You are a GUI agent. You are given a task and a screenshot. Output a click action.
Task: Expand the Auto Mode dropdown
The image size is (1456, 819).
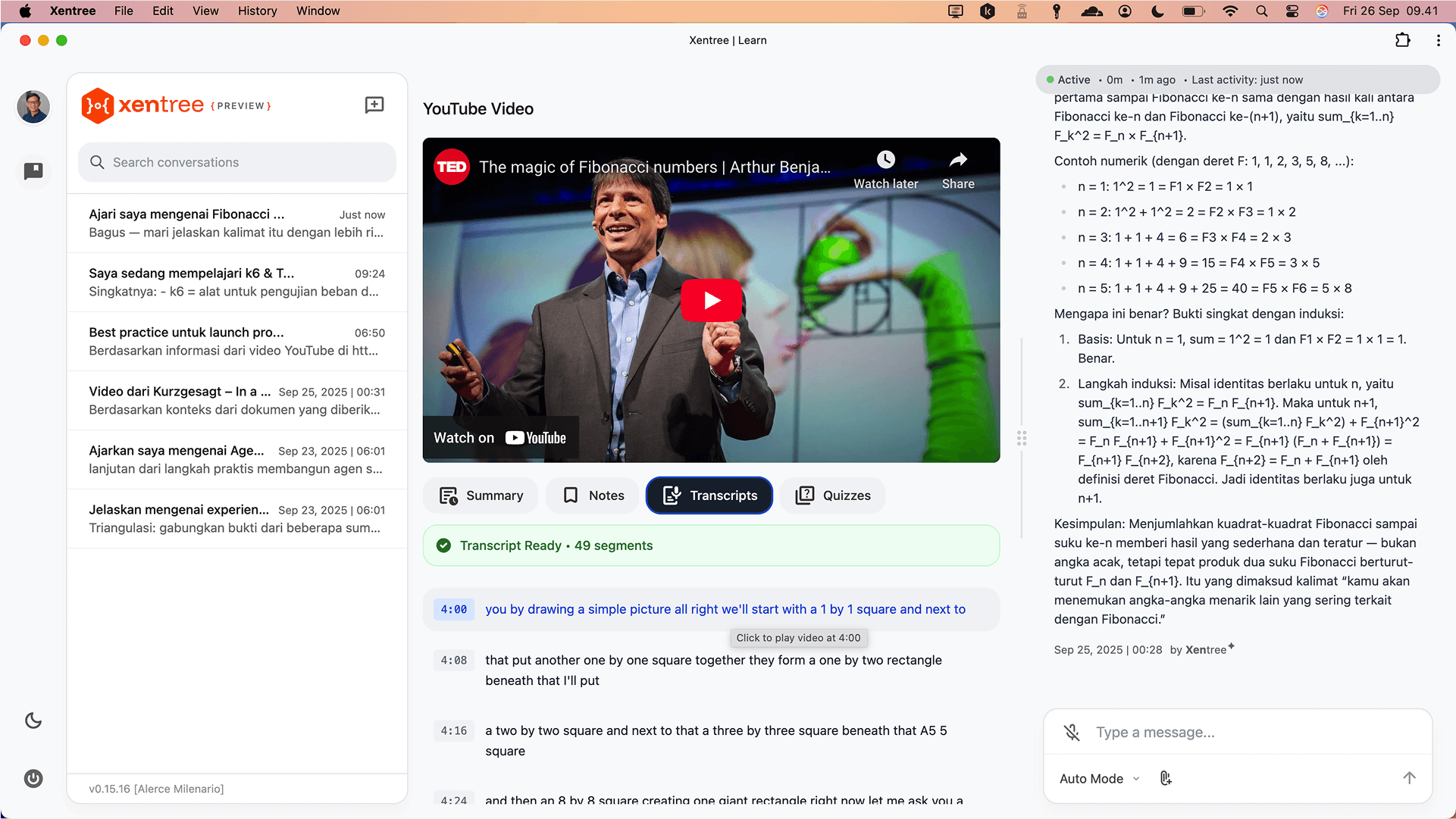click(x=1099, y=779)
